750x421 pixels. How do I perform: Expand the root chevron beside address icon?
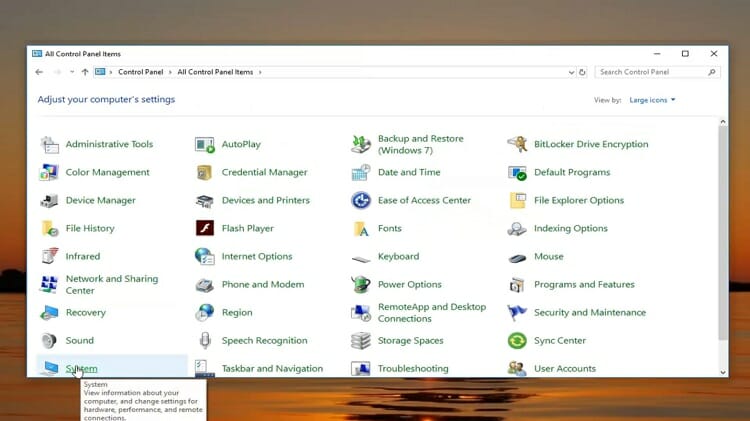111,72
